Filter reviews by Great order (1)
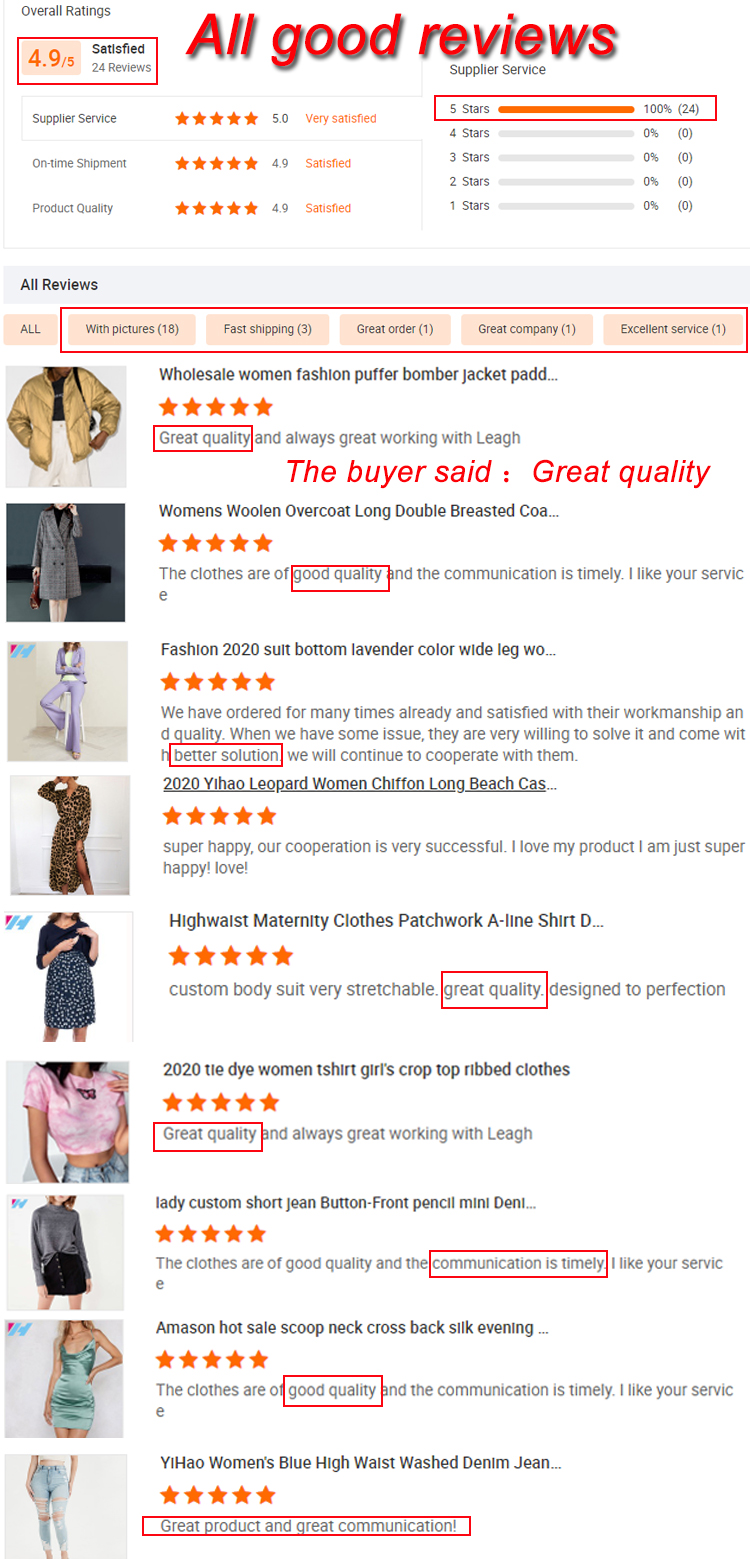 tap(395, 329)
